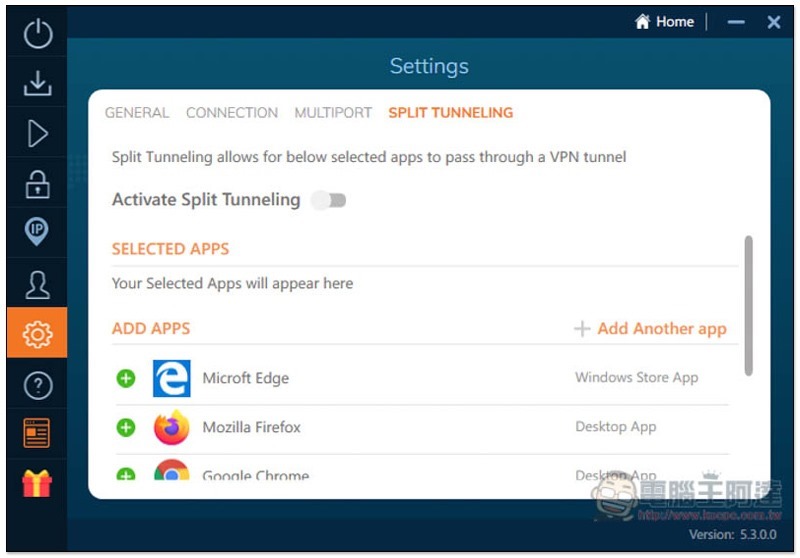The image size is (800, 558).
Task: Open the padlock security icon in sidebar
Action: [38, 184]
